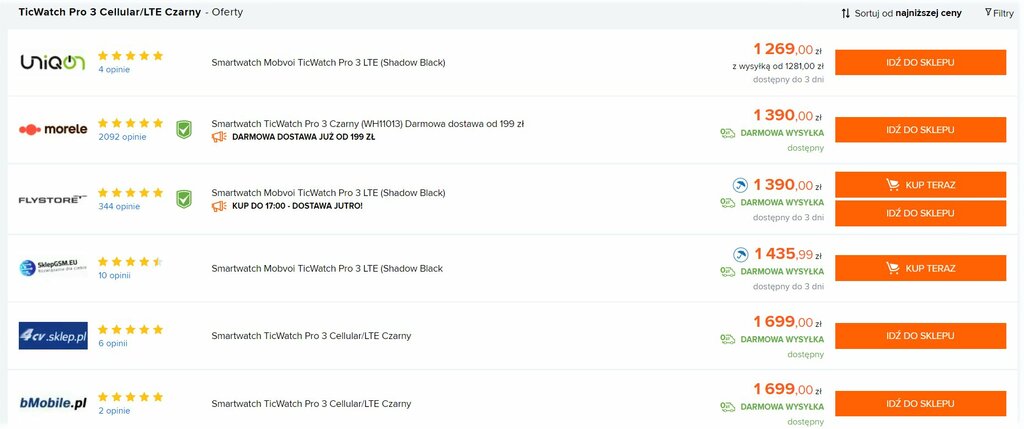The height and width of the screenshot is (429, 1024).
Task: Open '2 opinie' reviews link
Action: pos(114,411)
